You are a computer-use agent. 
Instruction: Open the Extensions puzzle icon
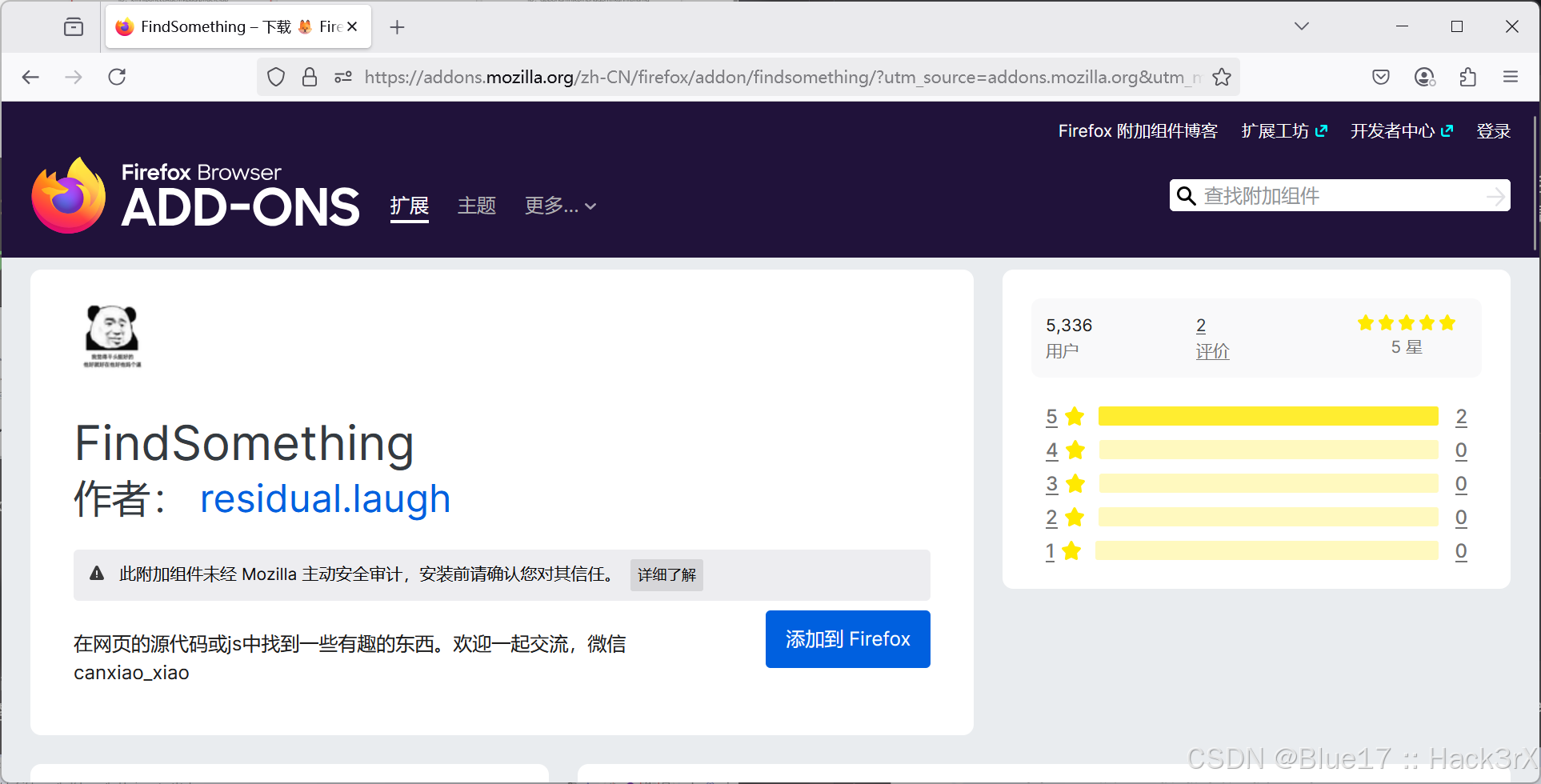[1467, 77]
